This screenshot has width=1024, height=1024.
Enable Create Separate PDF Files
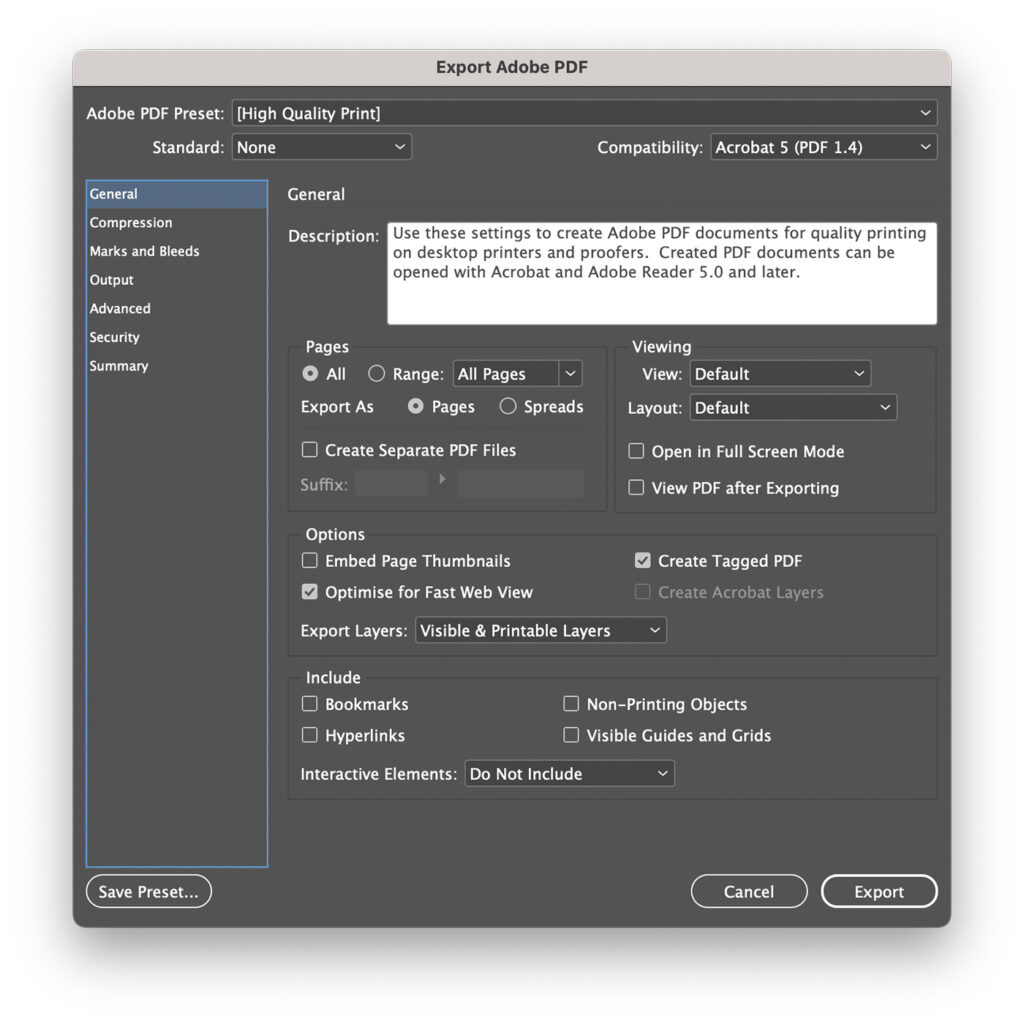(x=310, y=450)
